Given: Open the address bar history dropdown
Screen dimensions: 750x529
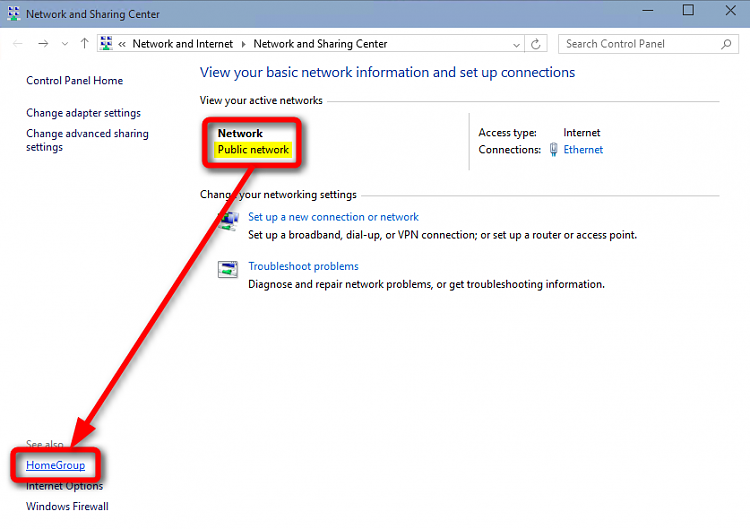Looking at the screenshot, I should 516,45.
